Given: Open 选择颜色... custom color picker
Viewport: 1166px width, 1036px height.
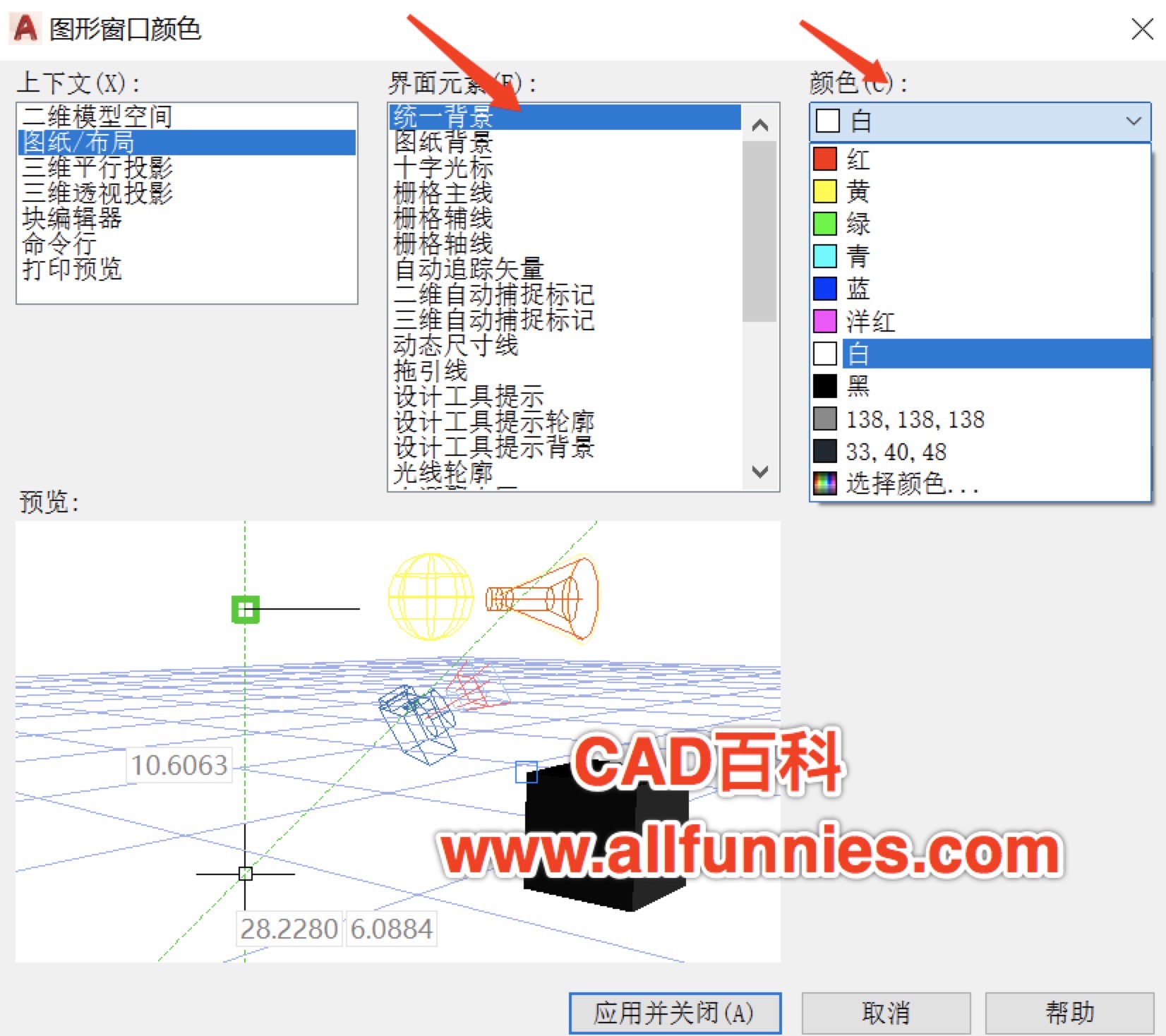Looking at the screenshot, I should (981, 484).
